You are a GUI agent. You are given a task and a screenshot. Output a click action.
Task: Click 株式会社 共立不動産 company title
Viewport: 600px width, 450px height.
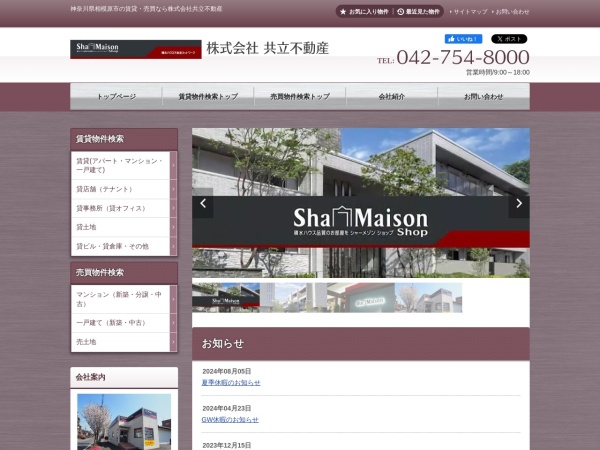point(267,48)
